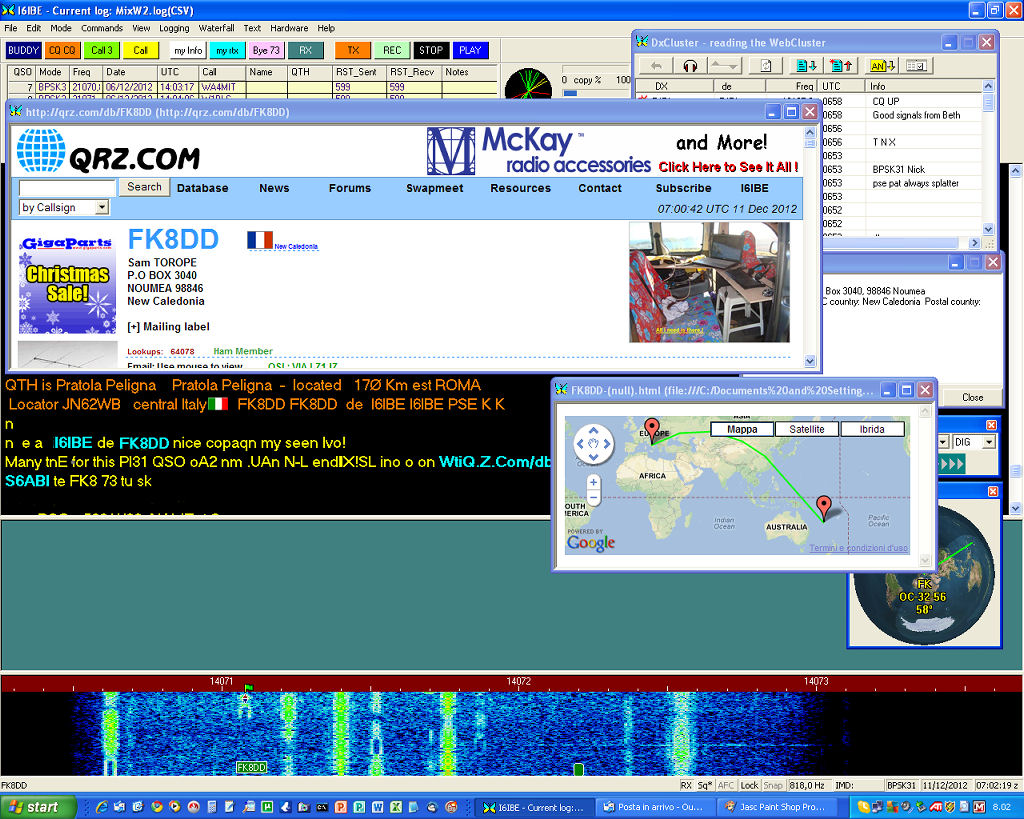Toggle Lock in the status bar
1024x819 pixels.
749,786
